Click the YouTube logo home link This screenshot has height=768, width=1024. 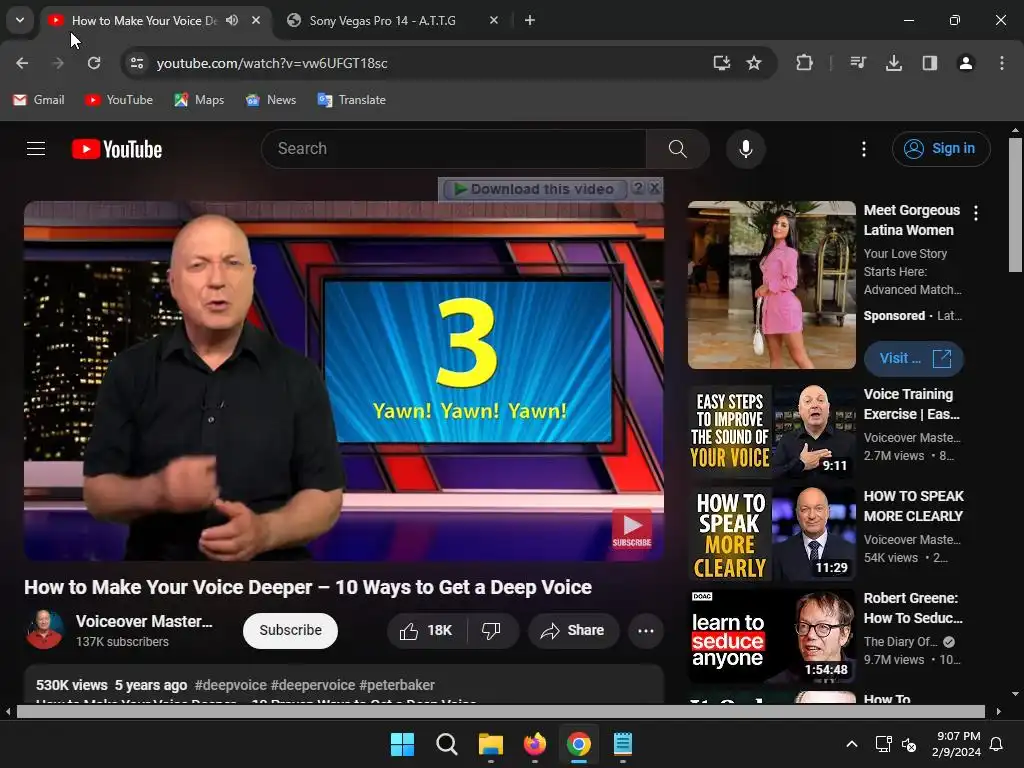coord(117,150)
